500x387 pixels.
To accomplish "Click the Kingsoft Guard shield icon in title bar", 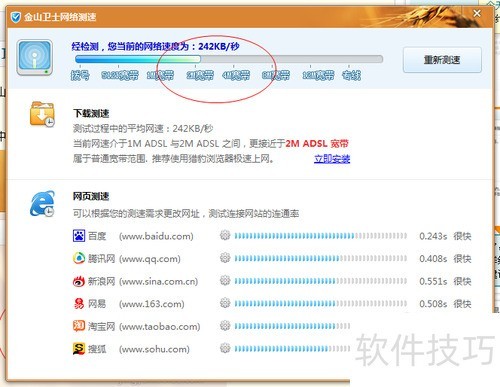I will [x=15, y=17].
